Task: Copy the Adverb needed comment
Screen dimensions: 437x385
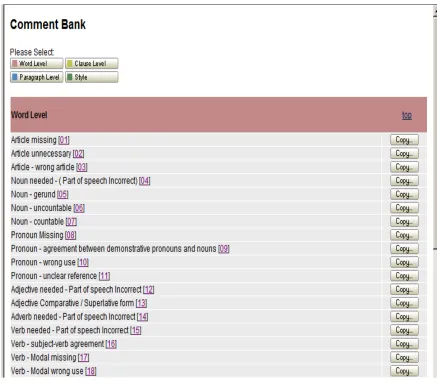Action: (x=404, y=317)
